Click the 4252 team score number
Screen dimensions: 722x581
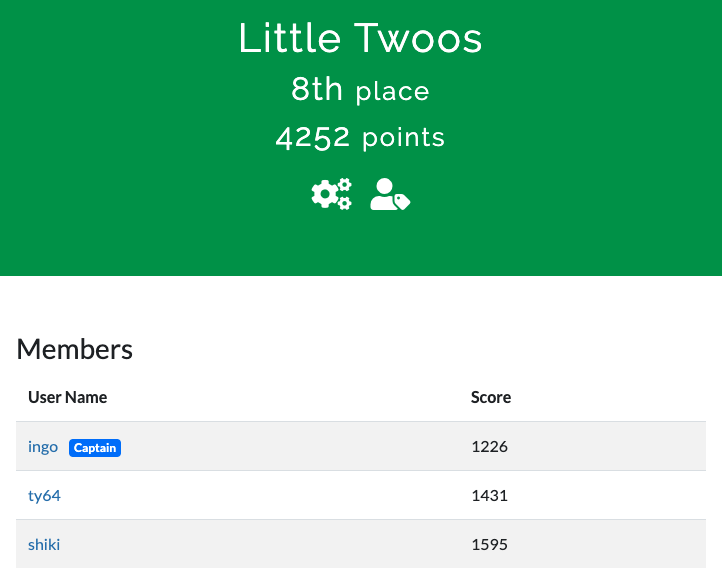[313, 137]
